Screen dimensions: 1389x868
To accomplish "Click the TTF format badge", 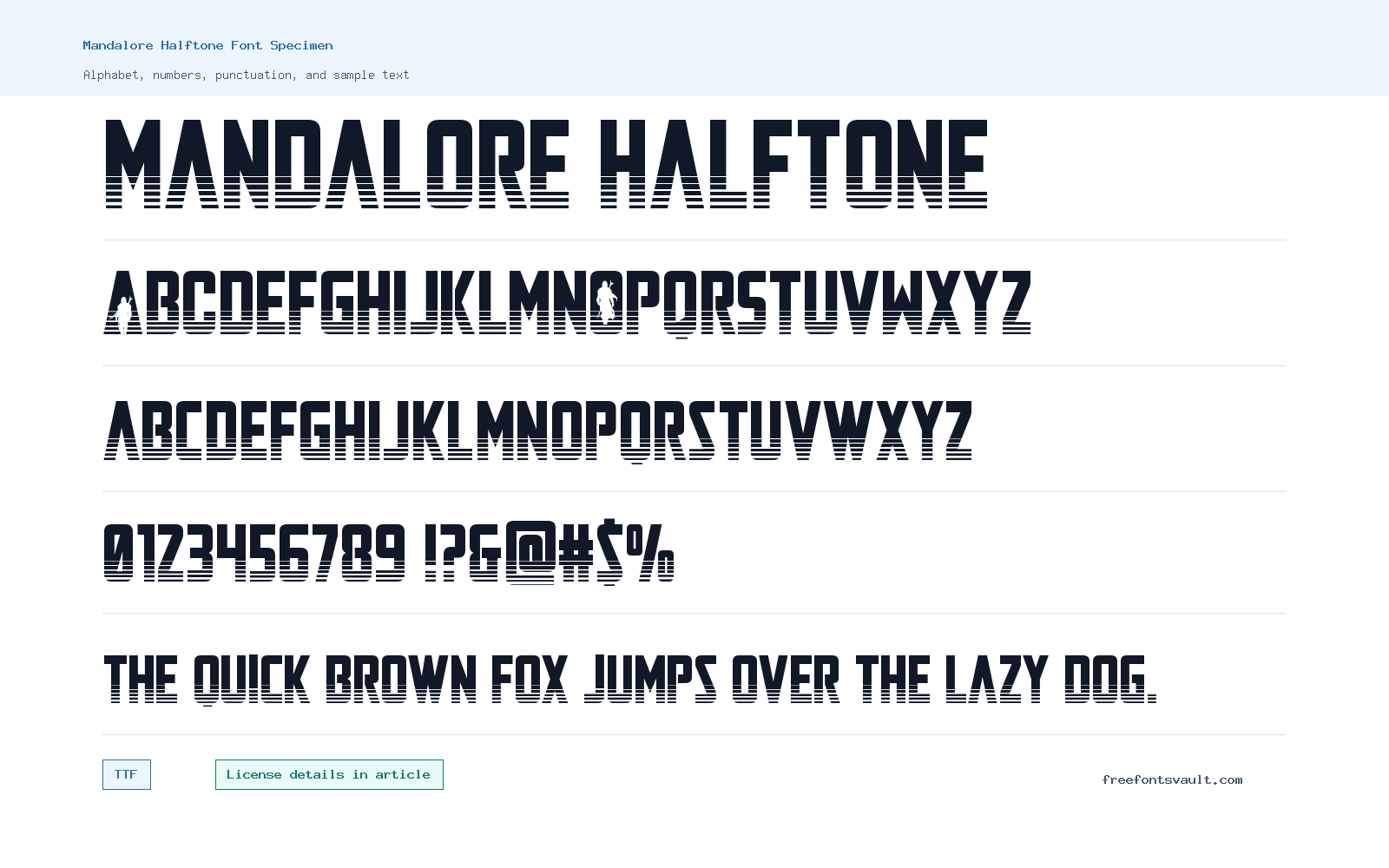I will 127,774.
